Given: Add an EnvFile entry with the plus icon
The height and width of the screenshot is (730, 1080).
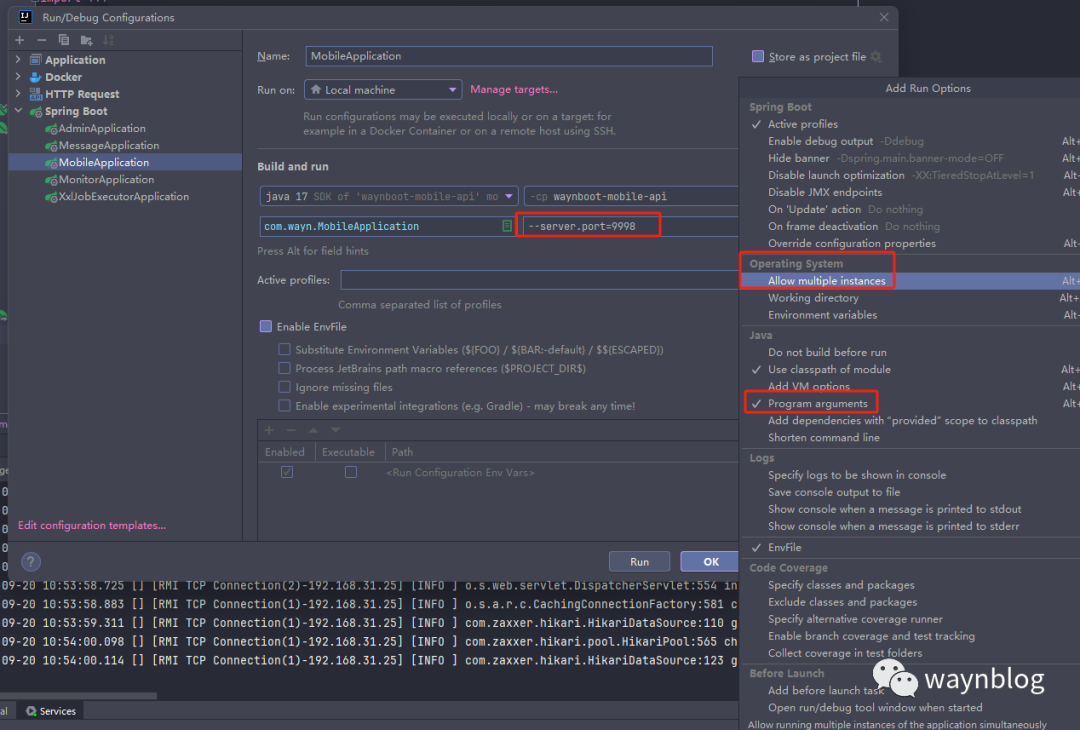Looking at the screenshot, I should (269, 430).
